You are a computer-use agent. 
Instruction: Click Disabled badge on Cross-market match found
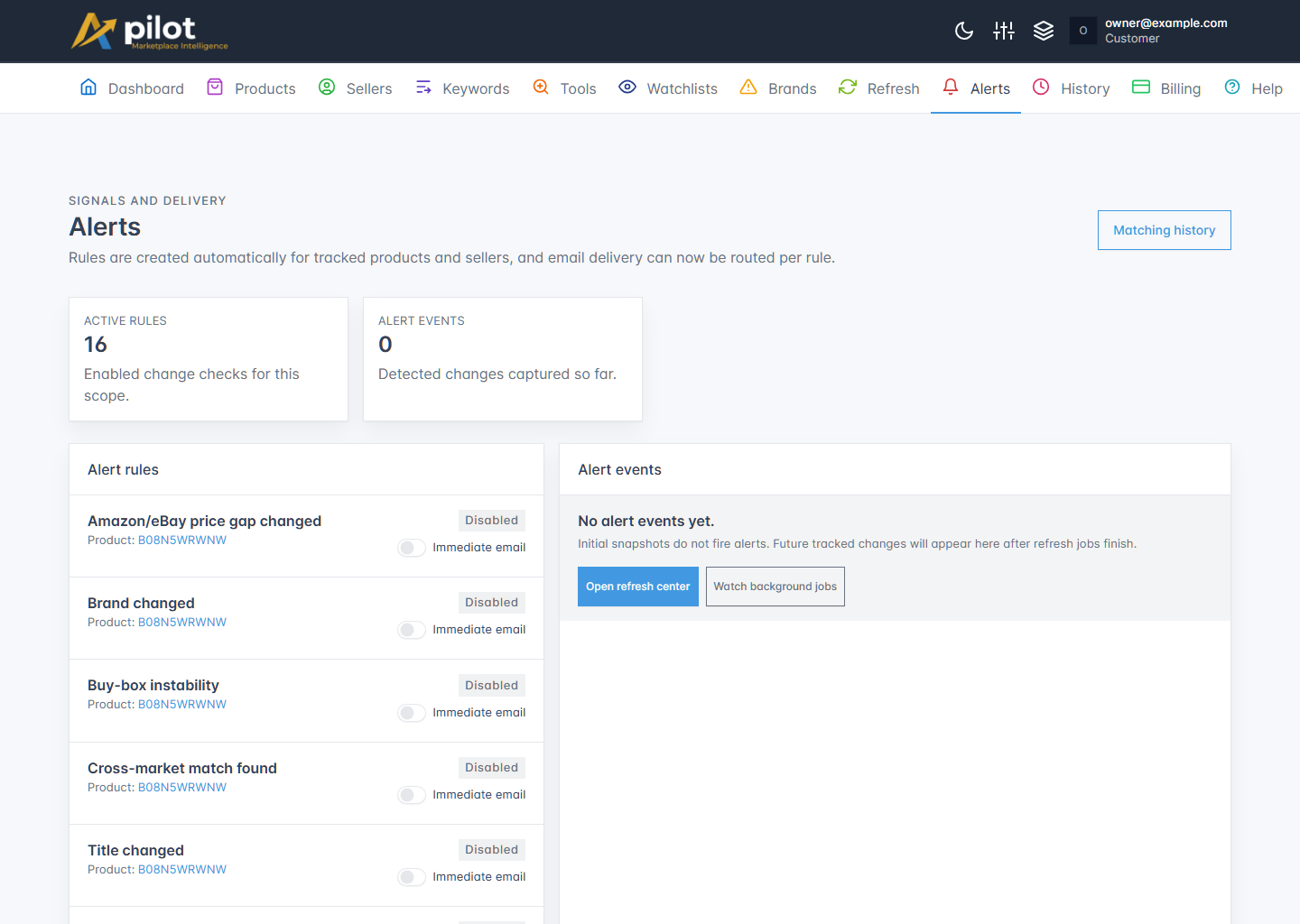(x=491, y=768)
